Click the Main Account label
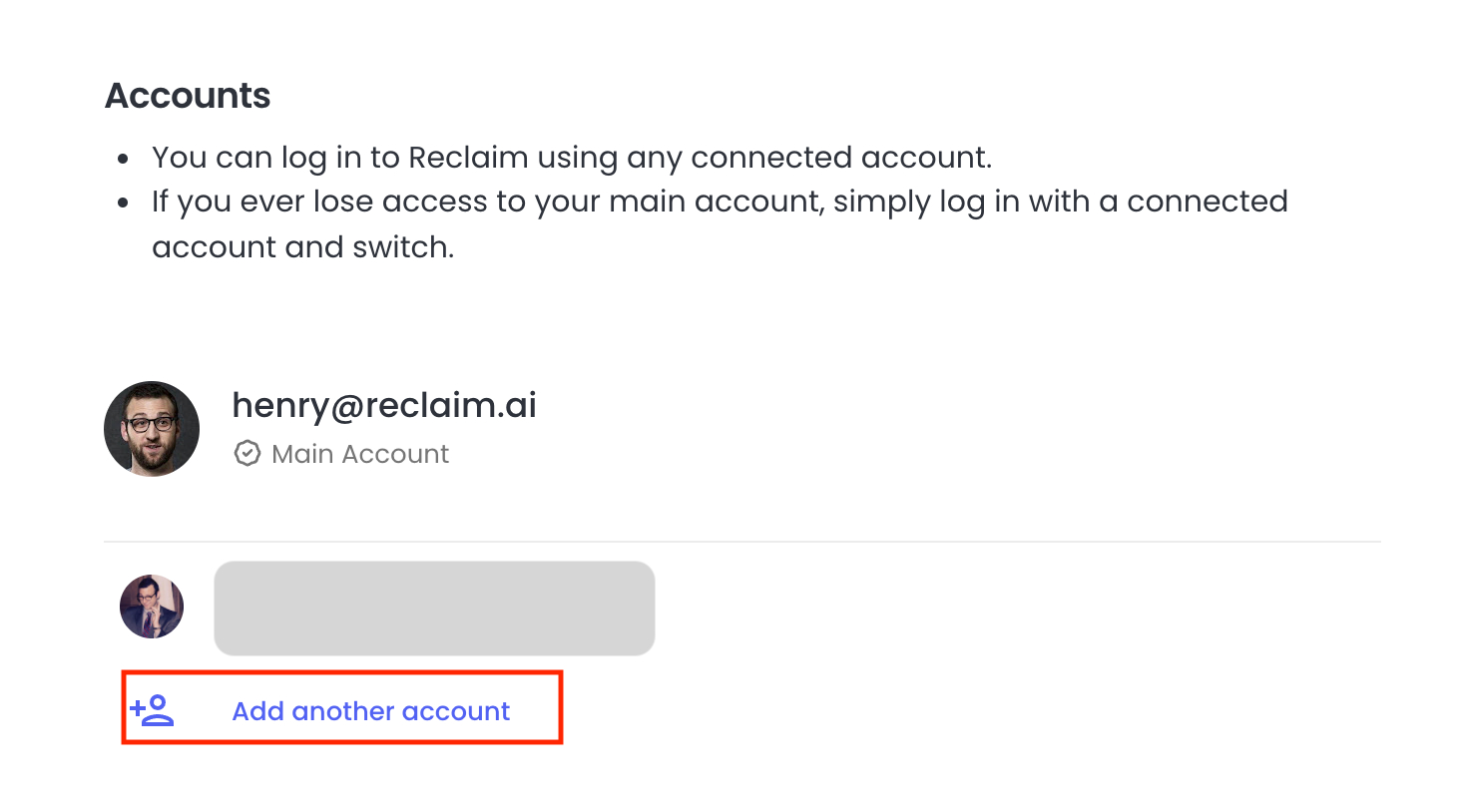This screenshot has width=1469, height=812. pyautogui.click(x=360, y=454)
